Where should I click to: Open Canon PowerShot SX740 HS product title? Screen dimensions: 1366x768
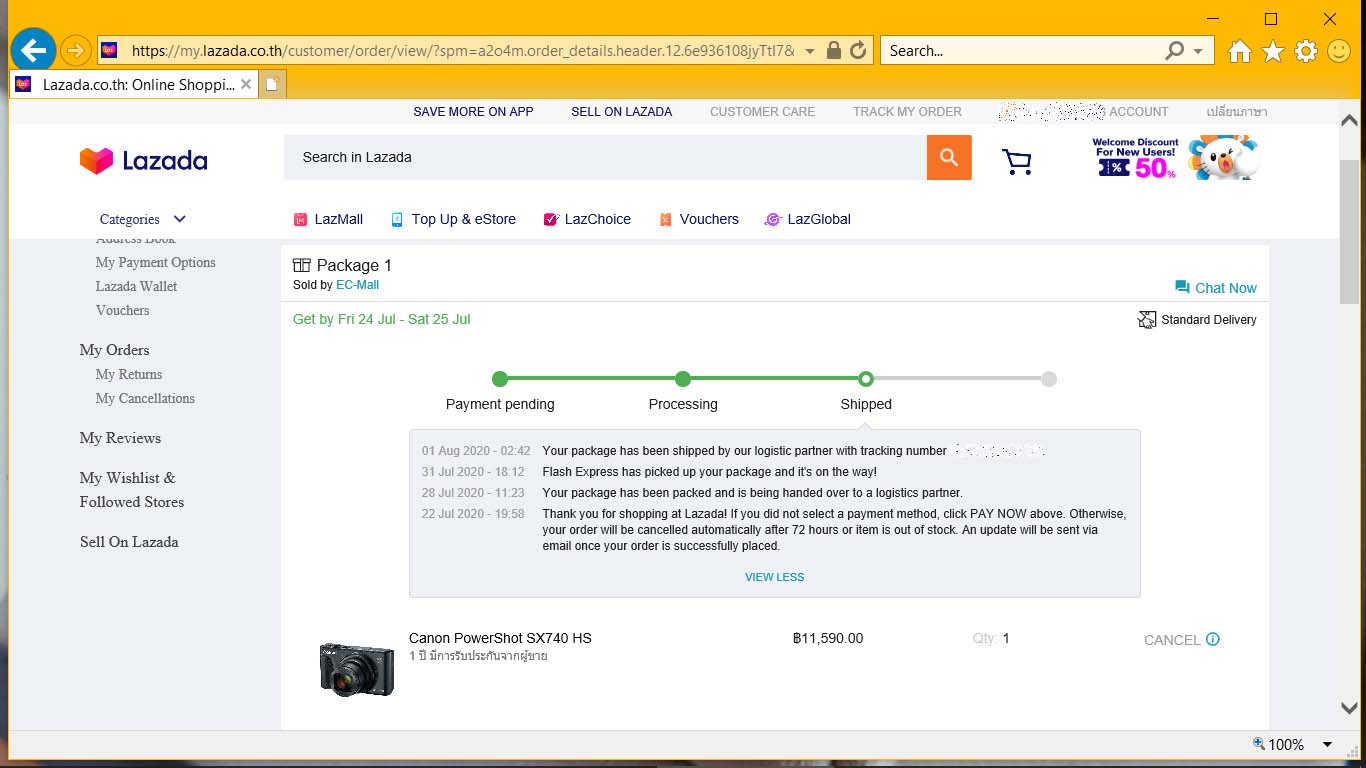click(x=500, y=638)
